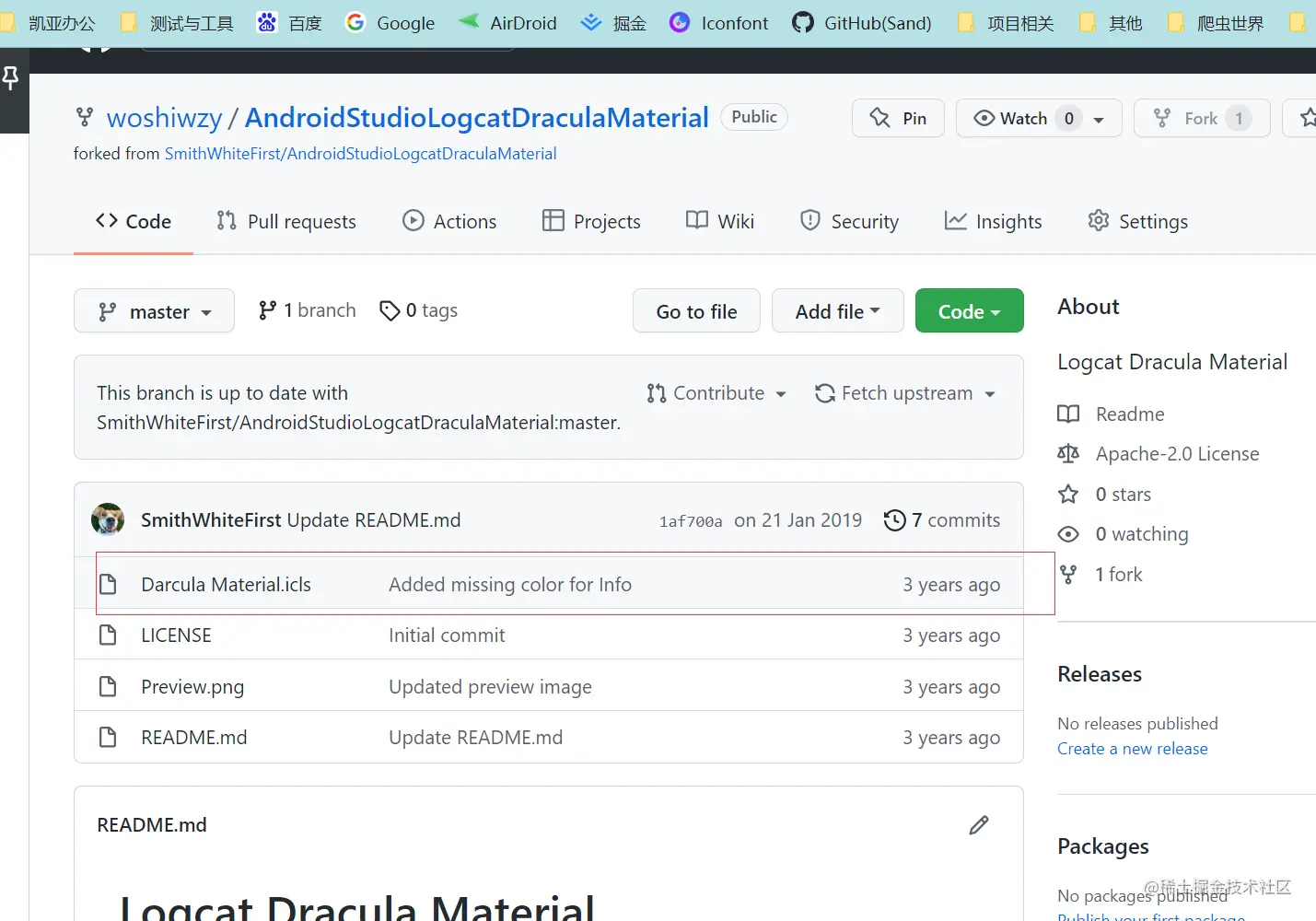This screenshot has height=921, width=1316.
Task: Click the AndroidStudioLogcatDraculaMaterial repository title link
Action: coord(477,118)
